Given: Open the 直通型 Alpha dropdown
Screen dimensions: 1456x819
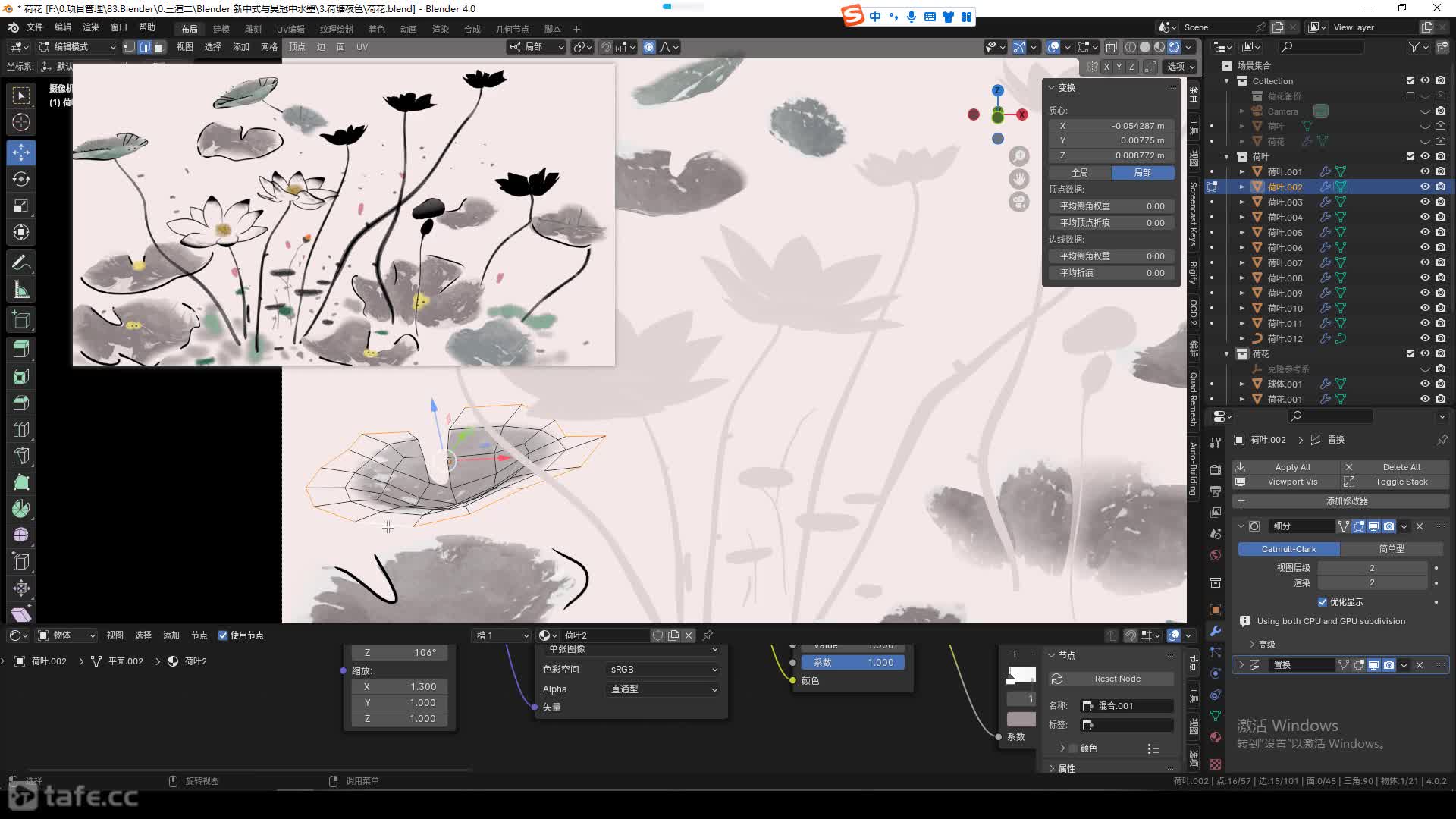Looking at the screenshot, I should (663, 689).
